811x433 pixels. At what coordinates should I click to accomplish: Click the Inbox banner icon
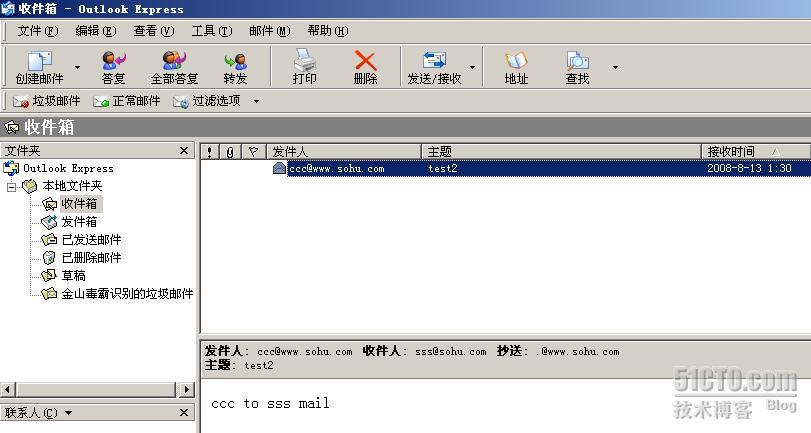click(x=11, y=127)
